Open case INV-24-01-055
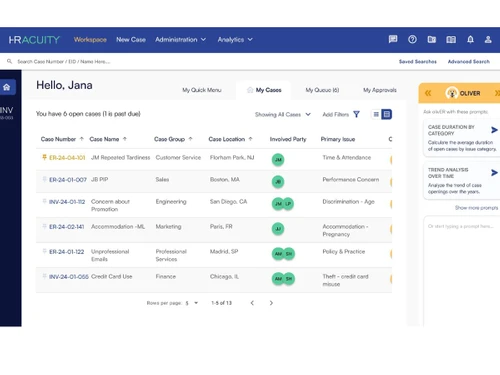This screenshot has width=500, height=375. pos(69,277)
